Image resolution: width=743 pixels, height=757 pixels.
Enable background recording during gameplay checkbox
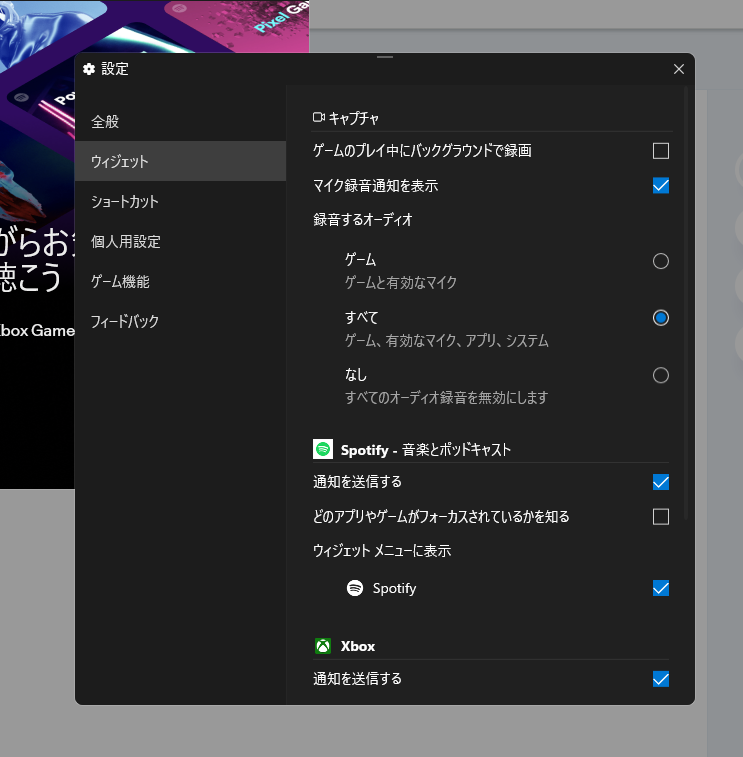click(x=660, y=151)
